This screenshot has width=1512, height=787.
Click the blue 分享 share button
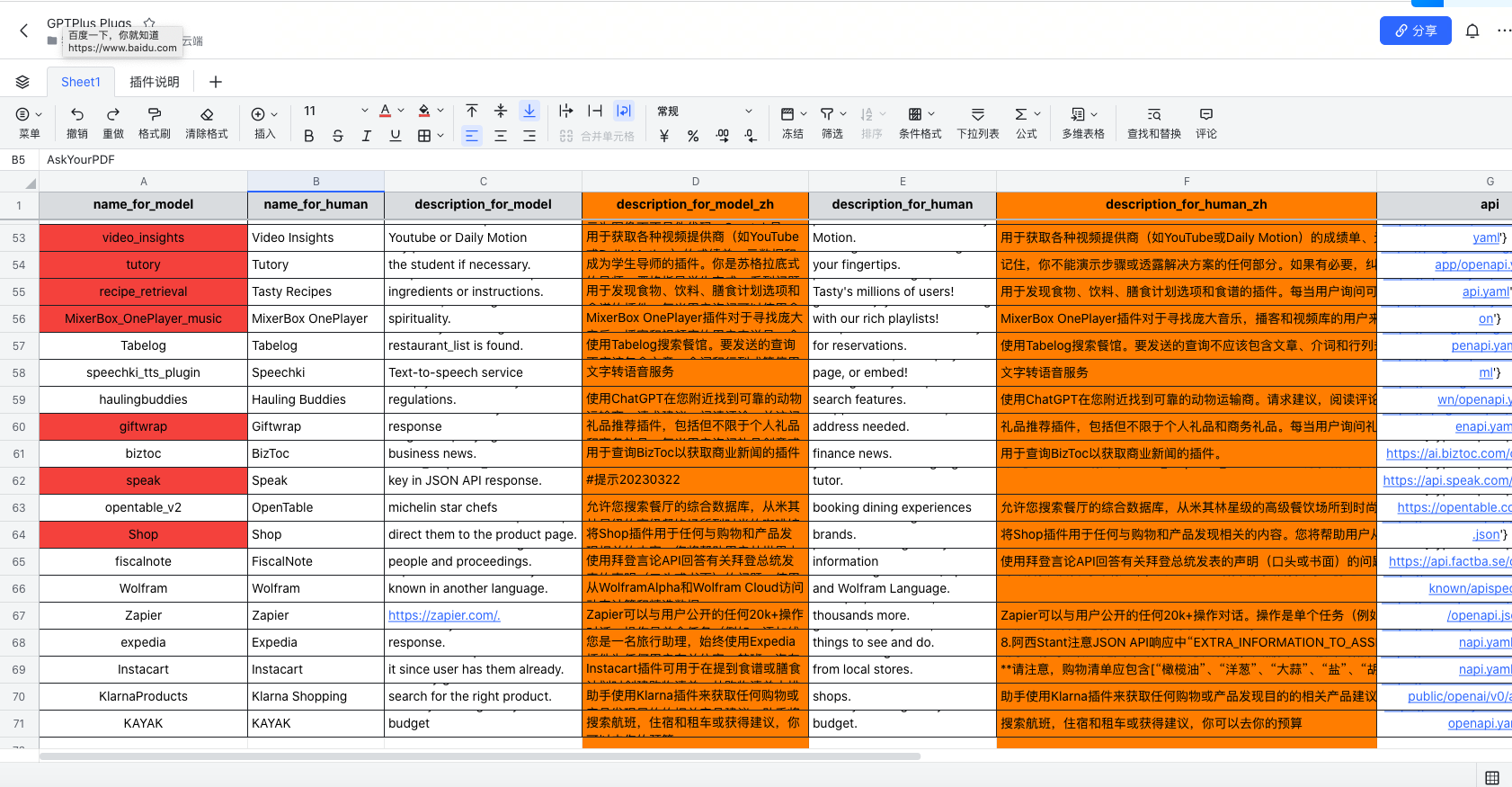point(1416,31)
